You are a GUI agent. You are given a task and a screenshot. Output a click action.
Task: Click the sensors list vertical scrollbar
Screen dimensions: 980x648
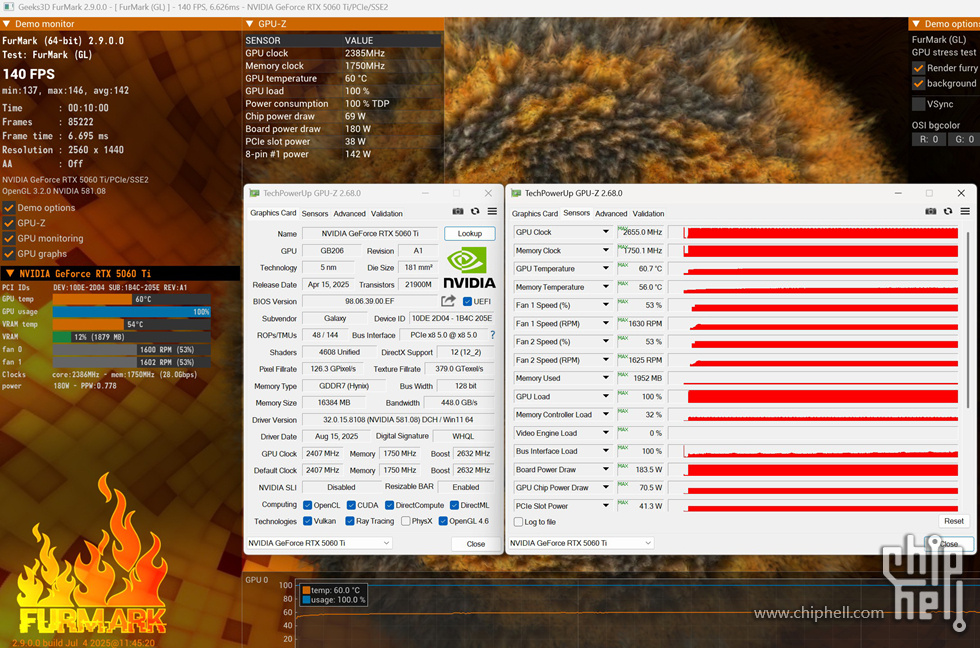(967, 320)
